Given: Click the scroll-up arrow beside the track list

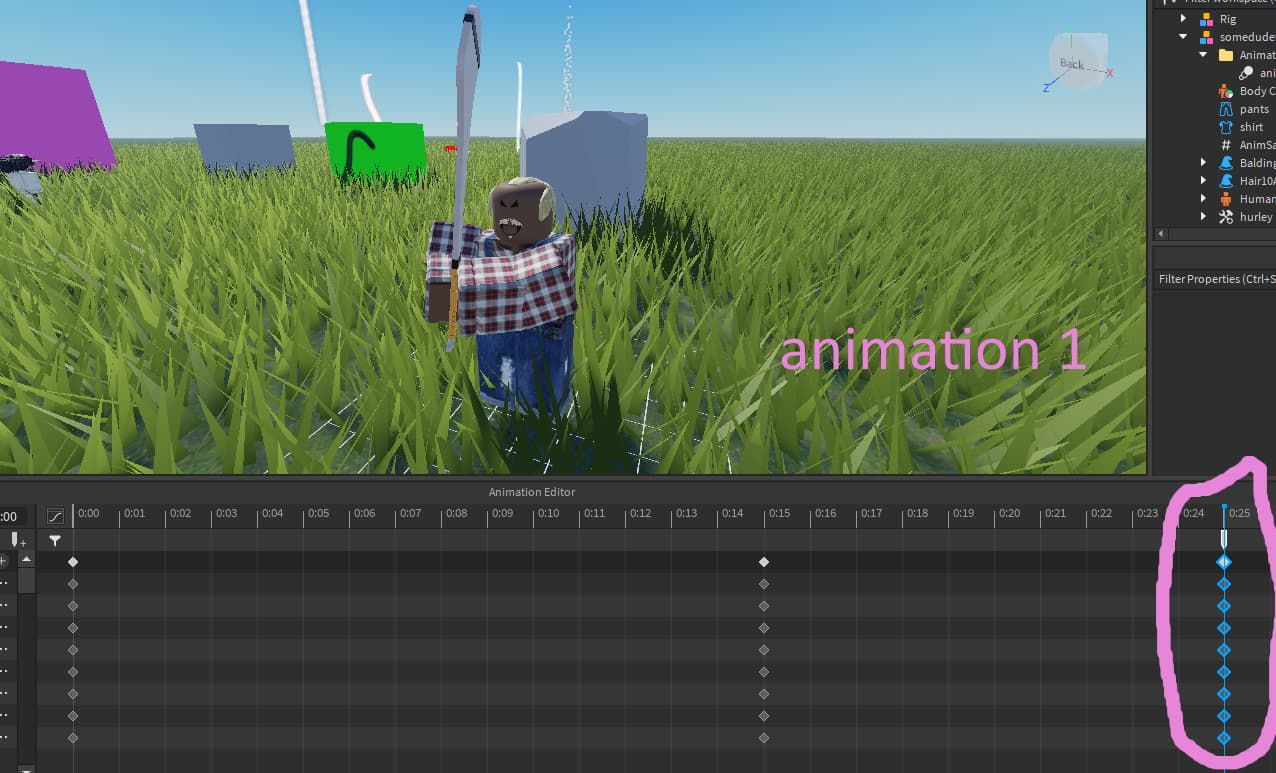Looking at the screenshot, I should click(26, 559).
